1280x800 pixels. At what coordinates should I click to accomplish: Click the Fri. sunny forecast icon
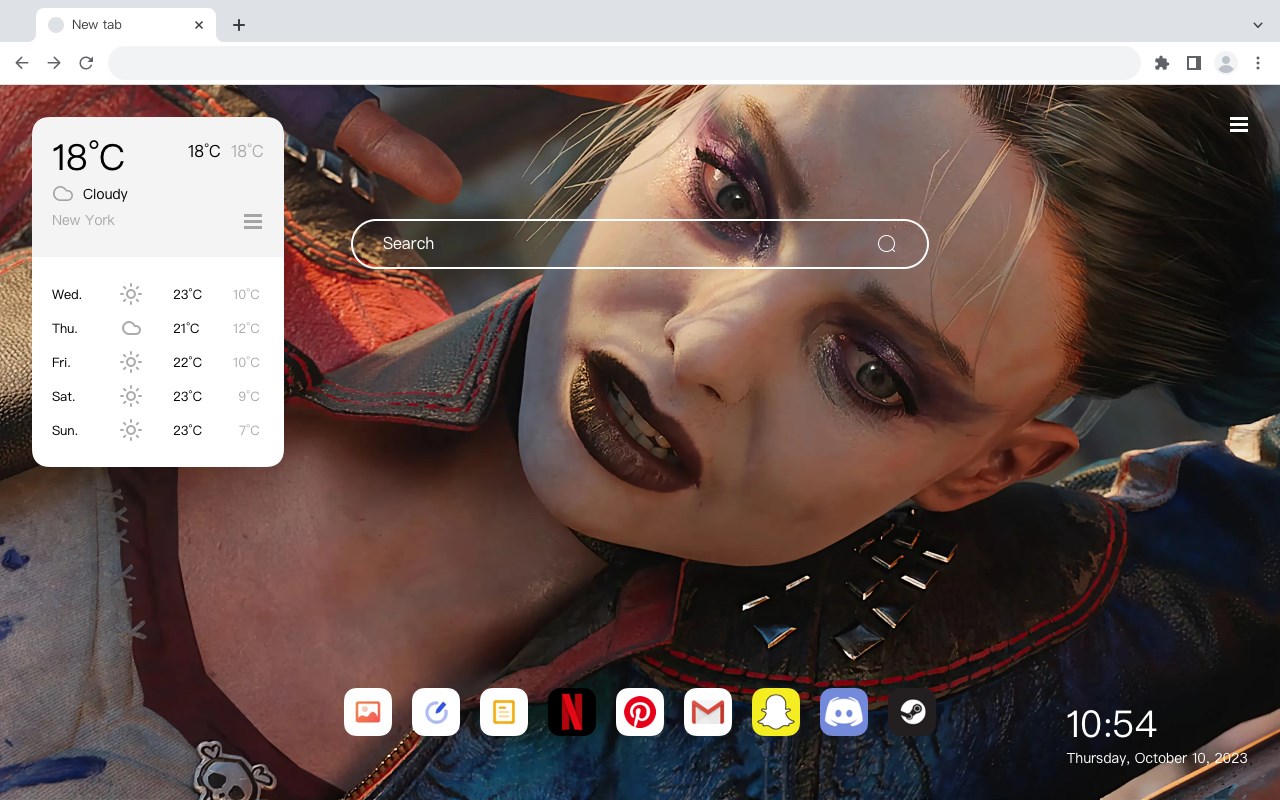[x=131, y=362]
